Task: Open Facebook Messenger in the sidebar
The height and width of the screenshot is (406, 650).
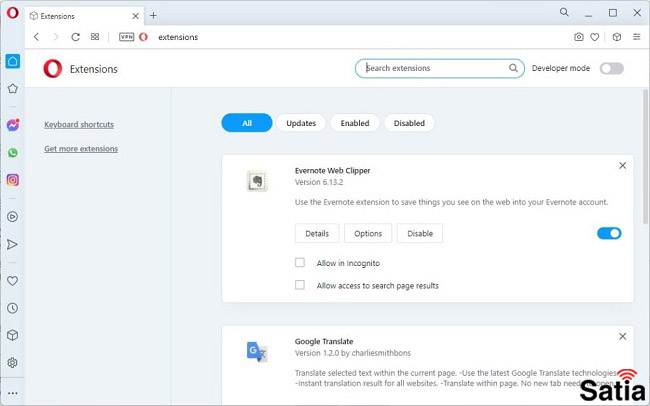Action: pos(12,125)
